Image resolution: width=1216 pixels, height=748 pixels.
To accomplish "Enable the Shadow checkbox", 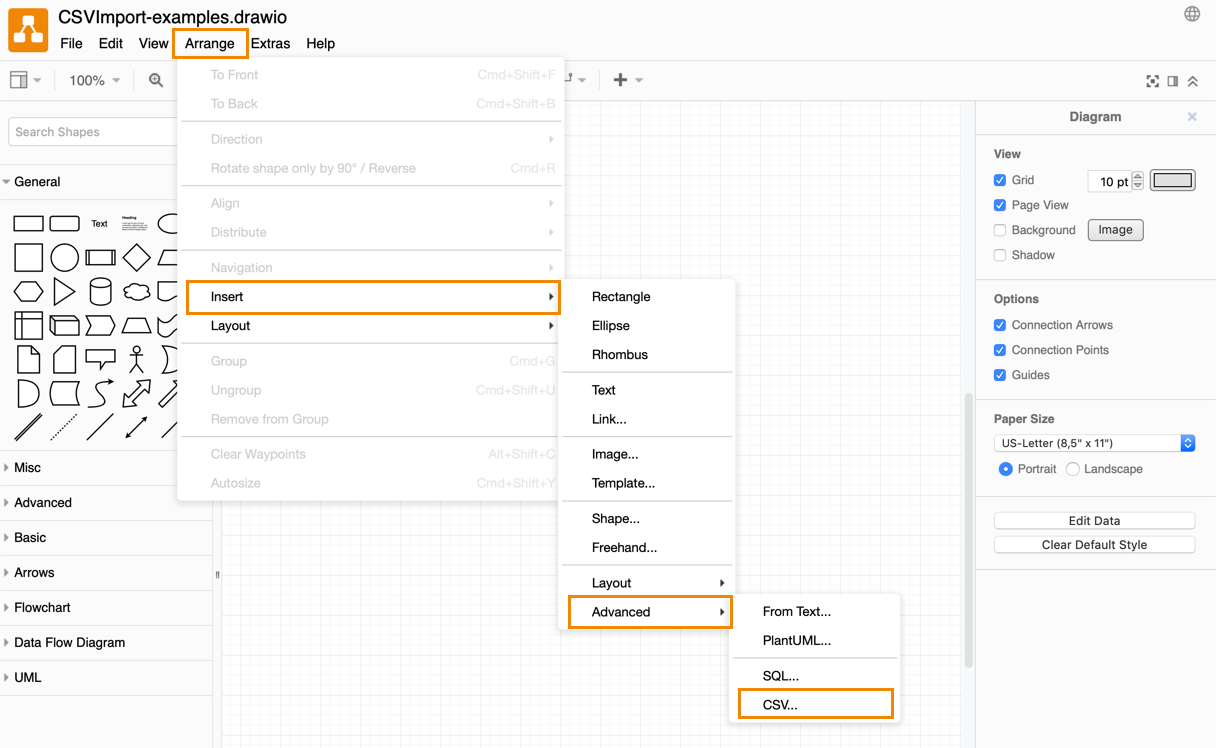I will tap(1000, 255).
